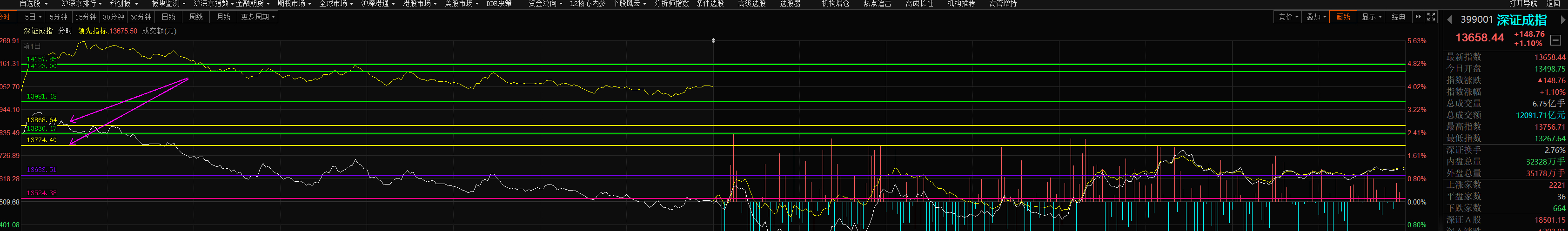The image size is (1568, 231).
Task: Expand the 资金流向 menu
Action: [x=546, y=4]
